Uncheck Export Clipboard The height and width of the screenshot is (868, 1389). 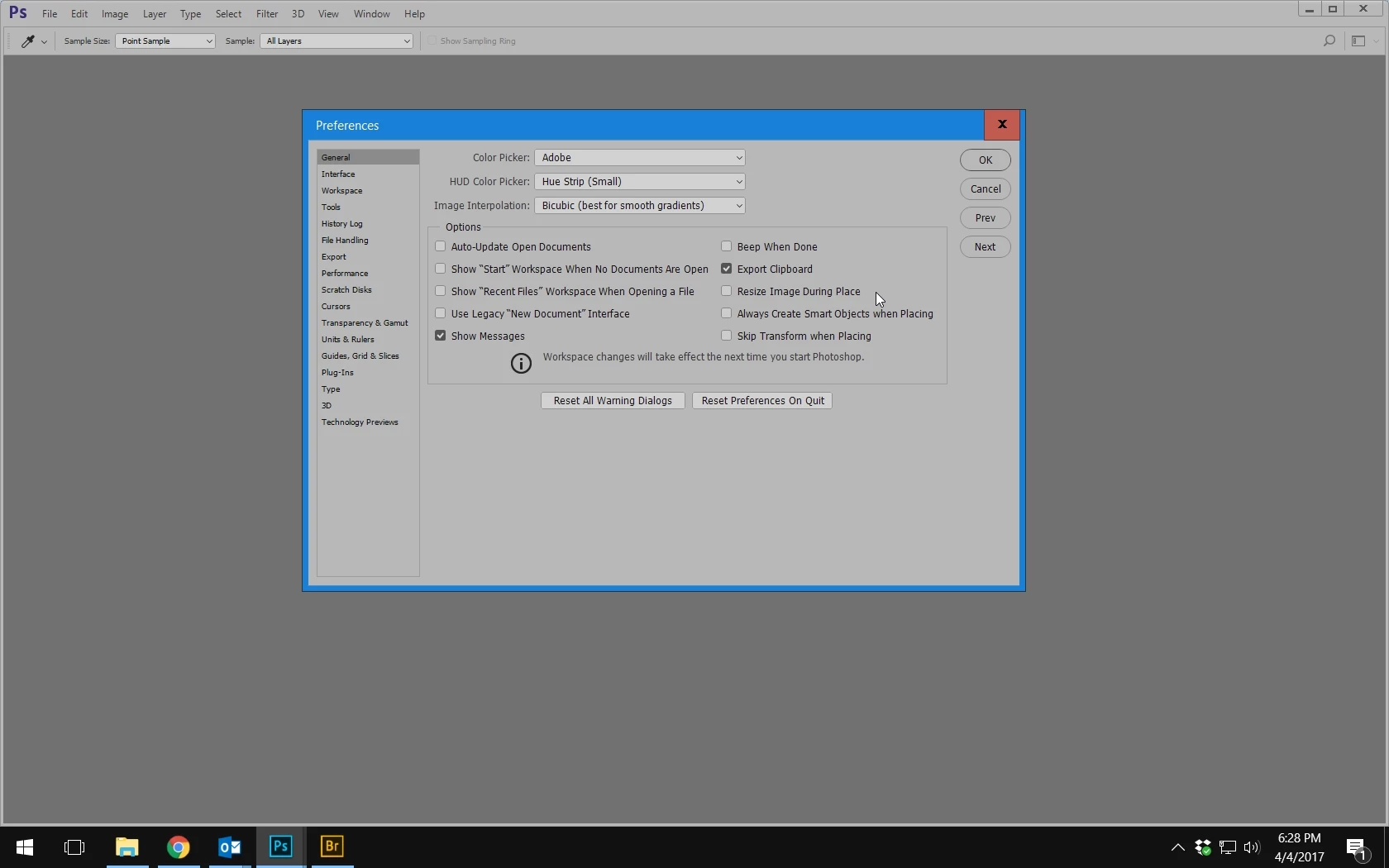pyautogui.click(x=727, y=269)
